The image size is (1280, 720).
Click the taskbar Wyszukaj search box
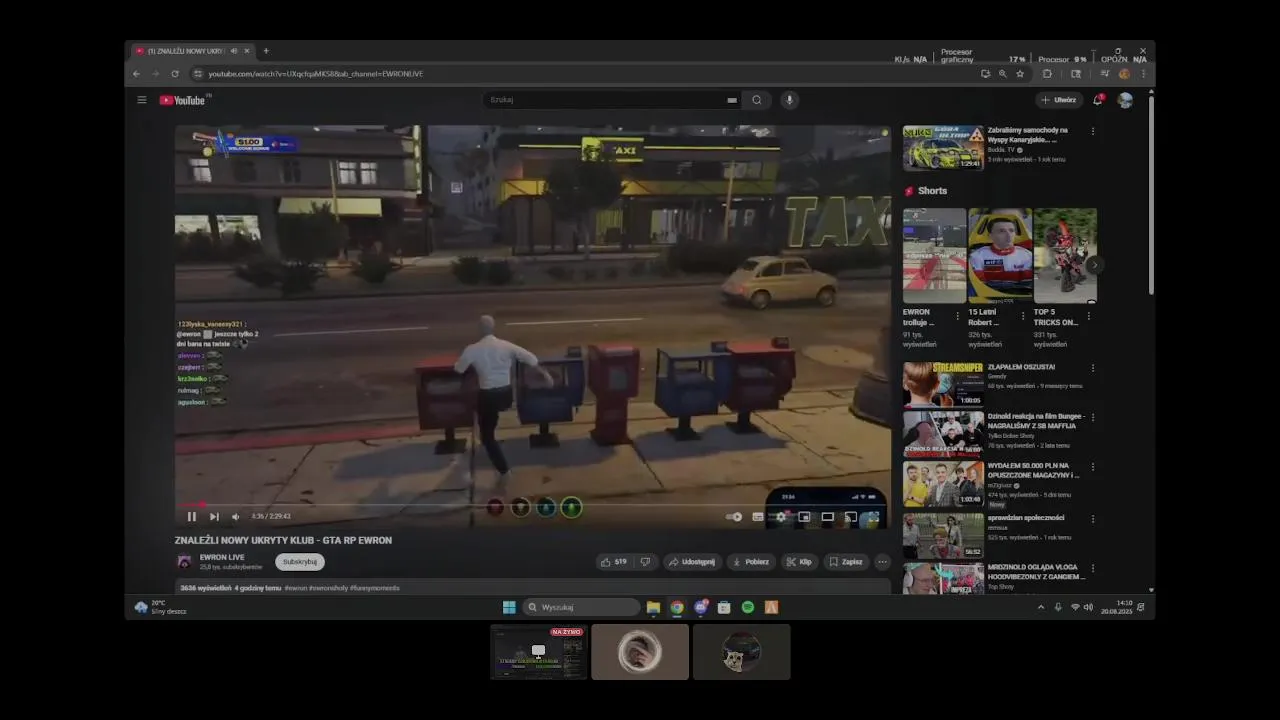[x=582, y=607]
